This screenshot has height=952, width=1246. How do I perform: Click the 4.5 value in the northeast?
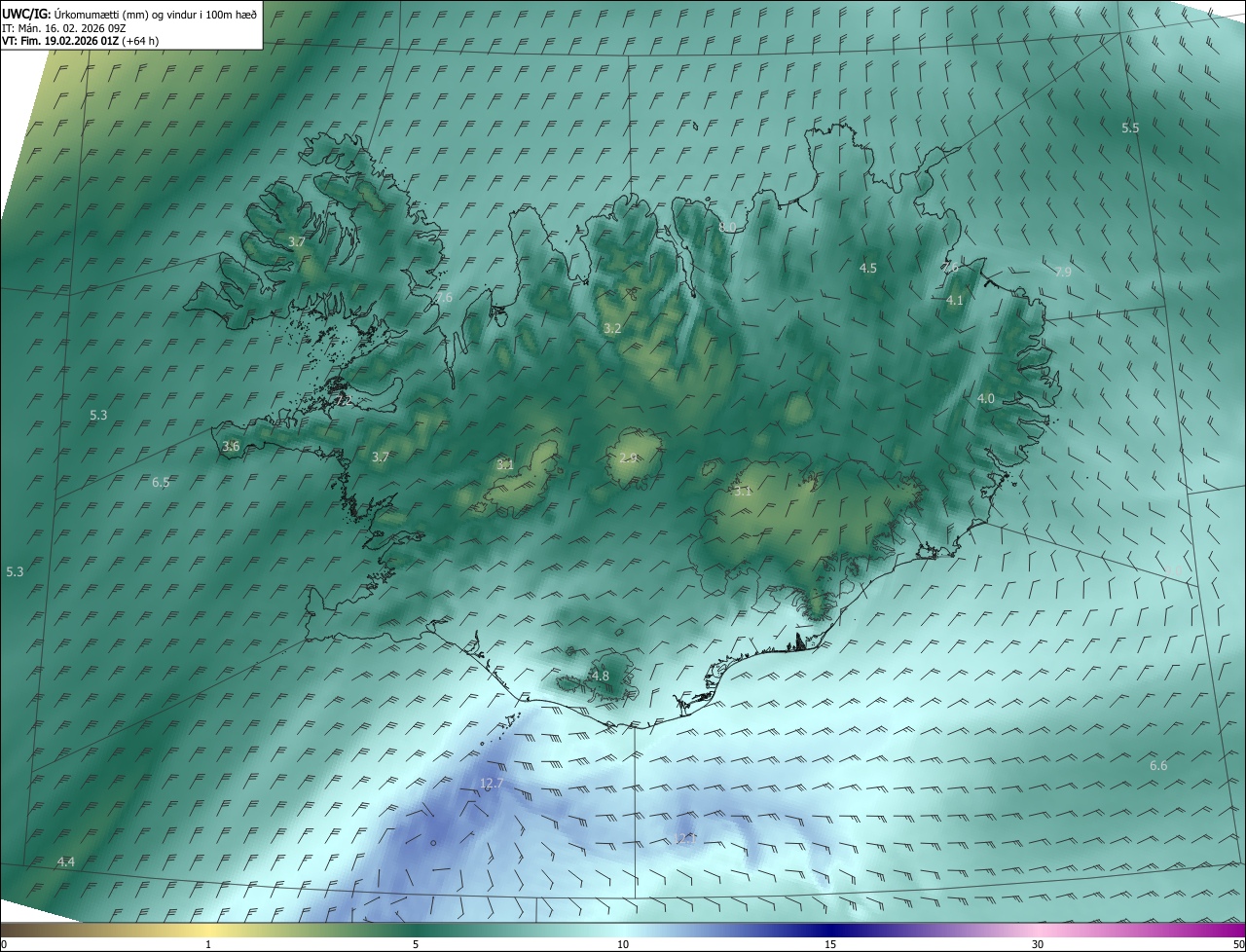(x=868, y=268)
